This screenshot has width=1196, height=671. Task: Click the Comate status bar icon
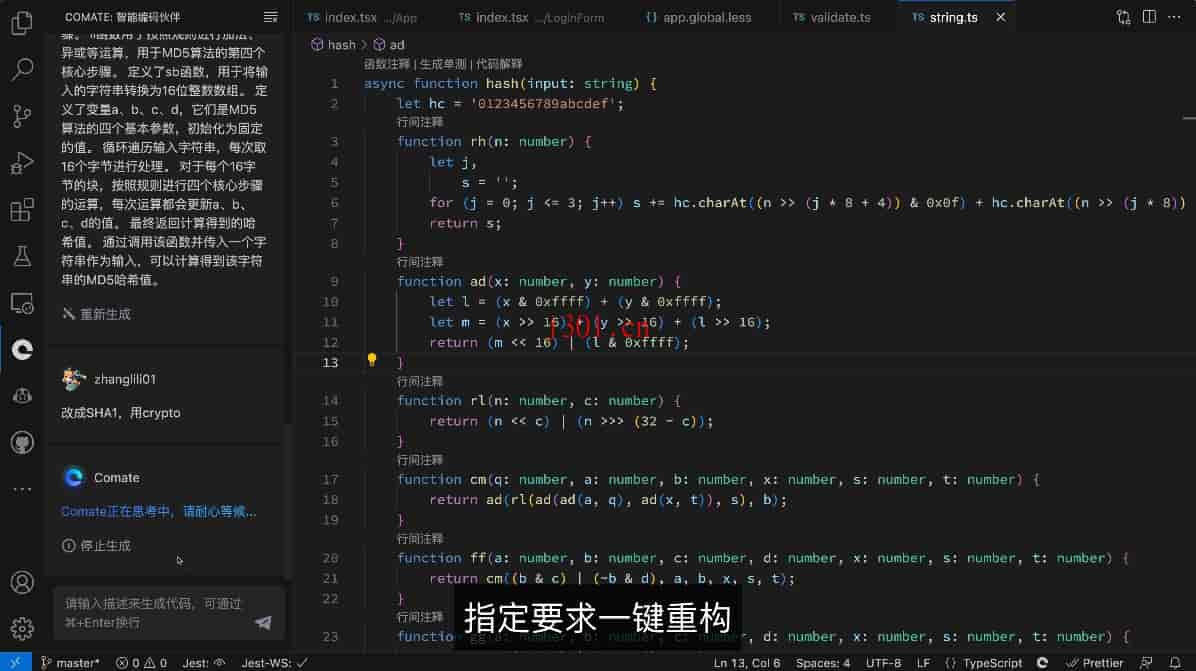[1042, 663]
